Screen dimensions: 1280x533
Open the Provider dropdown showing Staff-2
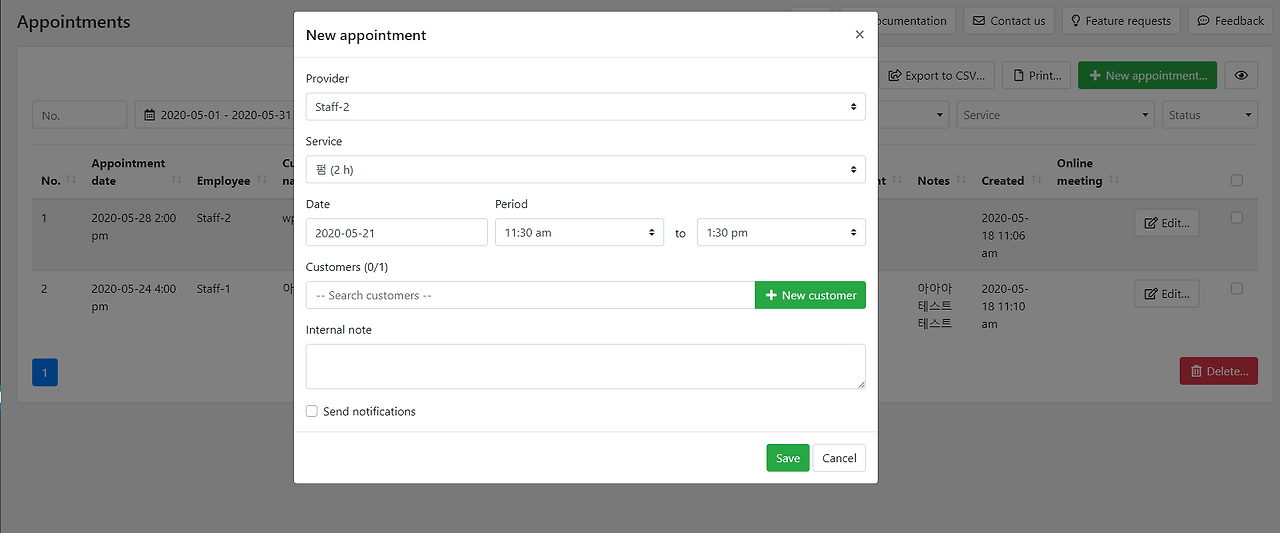coord(586,107)
